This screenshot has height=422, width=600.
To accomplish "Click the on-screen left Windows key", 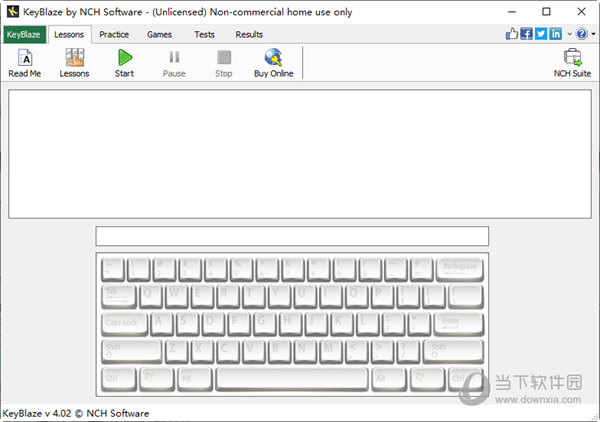I will 157,379.
